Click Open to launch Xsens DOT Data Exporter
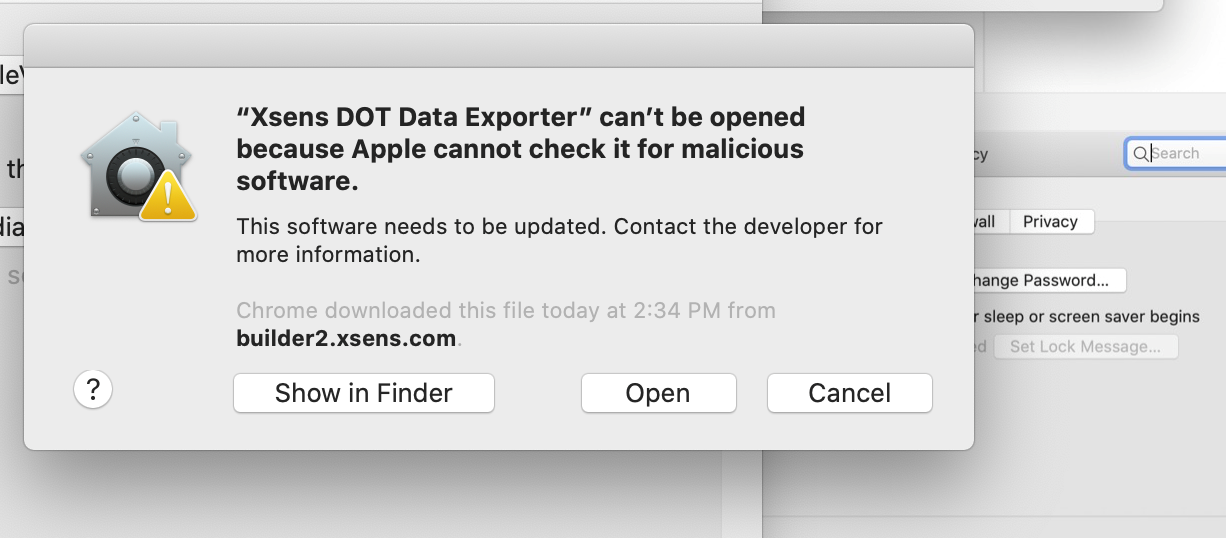Image resolution: width=1226 pixels, height=538 pixels. click(658, 393)
